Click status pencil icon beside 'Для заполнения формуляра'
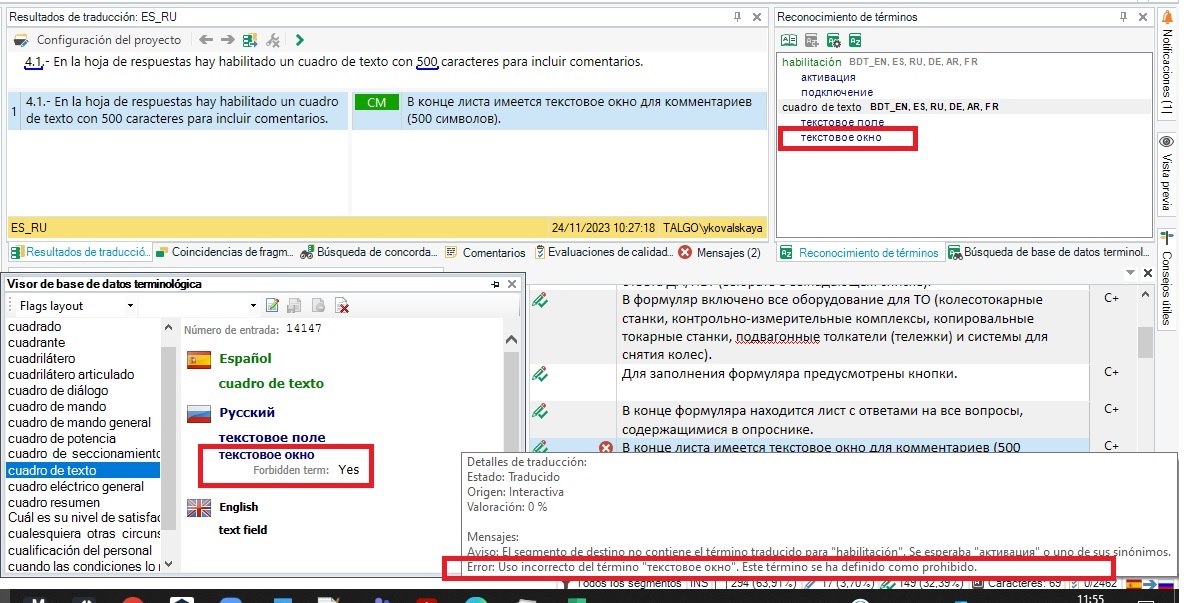The width and height of the screenshot is (1191, 603). 540,374
